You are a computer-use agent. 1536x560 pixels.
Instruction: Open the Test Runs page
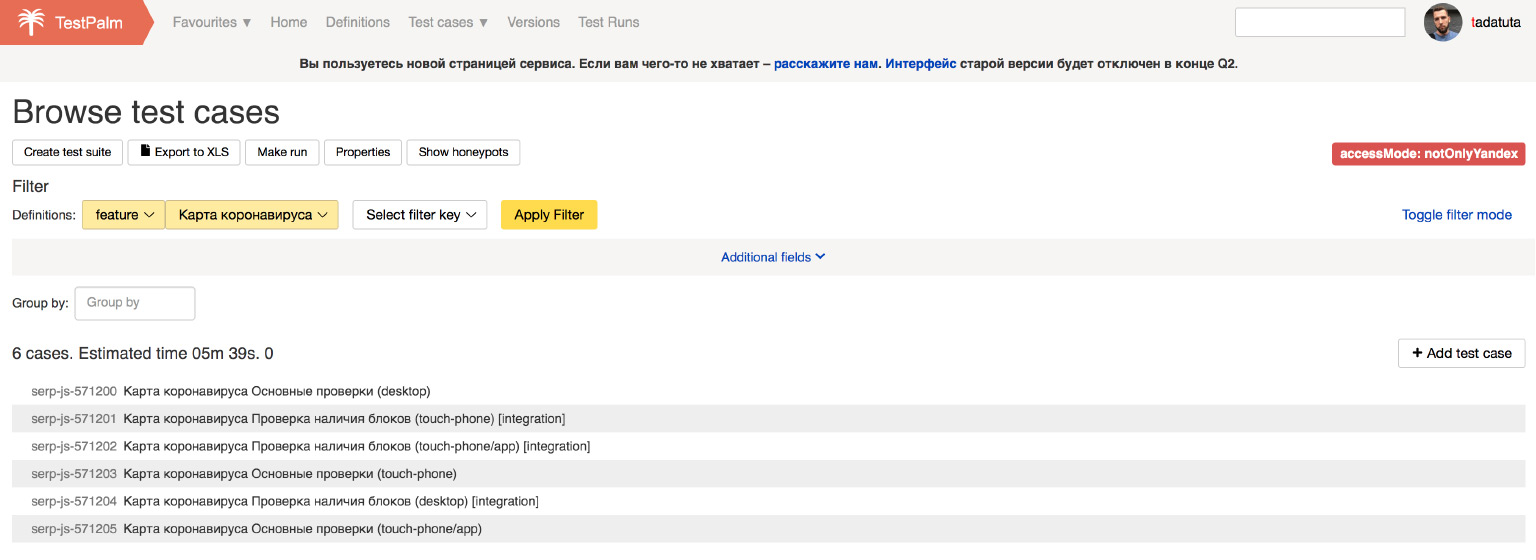pos(609,22)
